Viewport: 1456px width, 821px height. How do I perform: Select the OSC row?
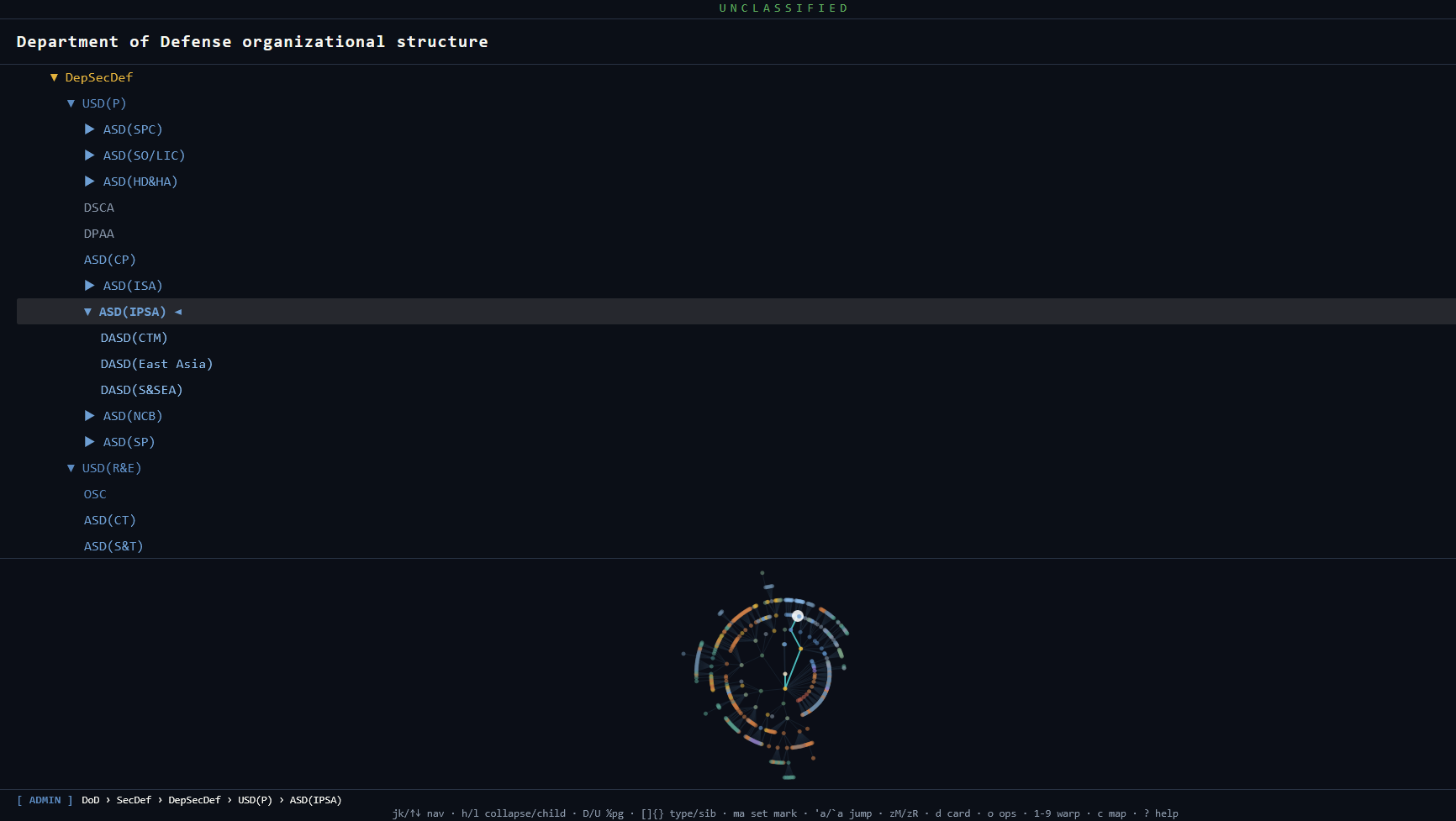pos(736,494)
